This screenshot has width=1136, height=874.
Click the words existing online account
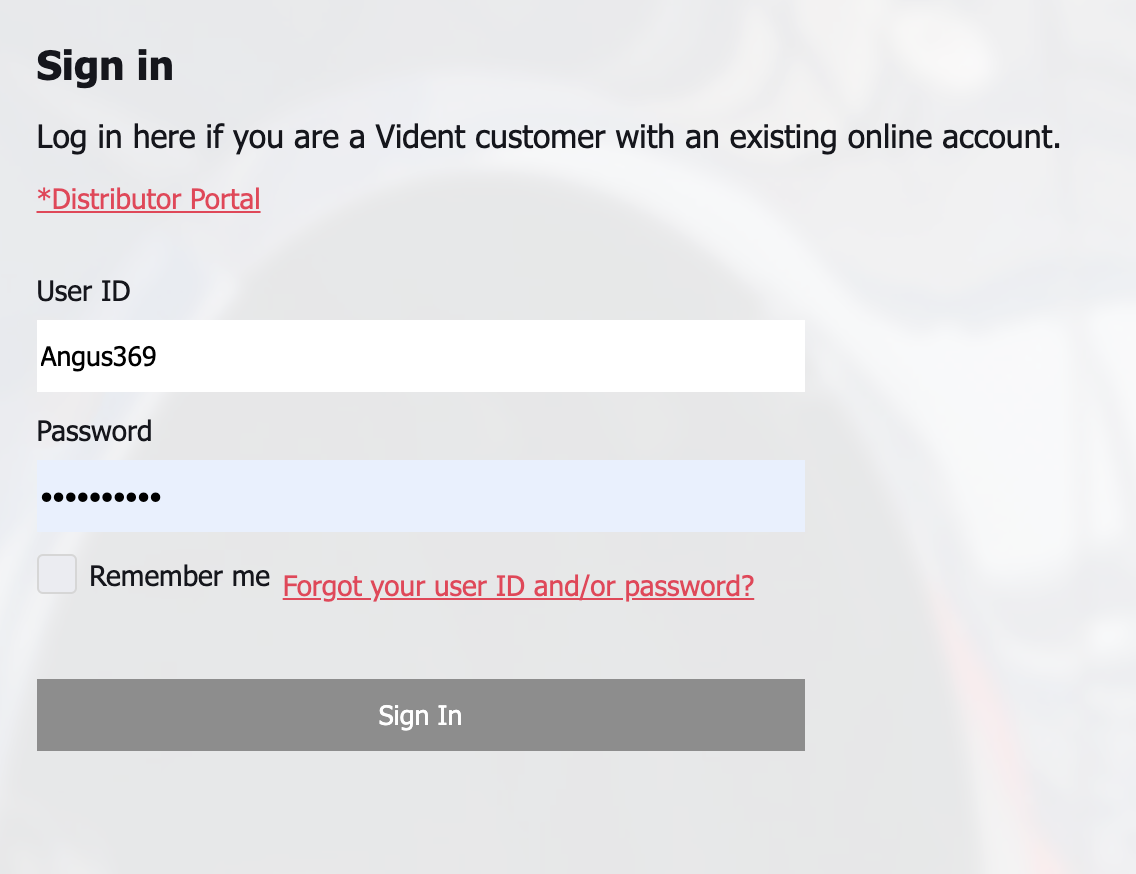point(895,138)
